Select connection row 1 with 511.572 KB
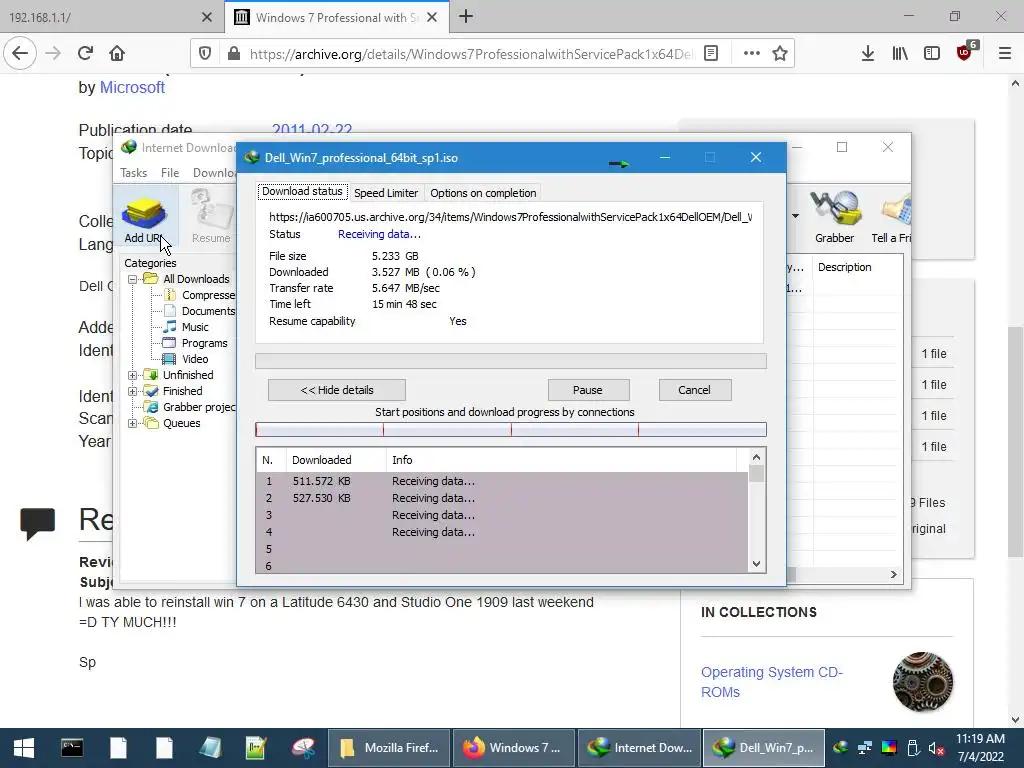 click(502, 481)
